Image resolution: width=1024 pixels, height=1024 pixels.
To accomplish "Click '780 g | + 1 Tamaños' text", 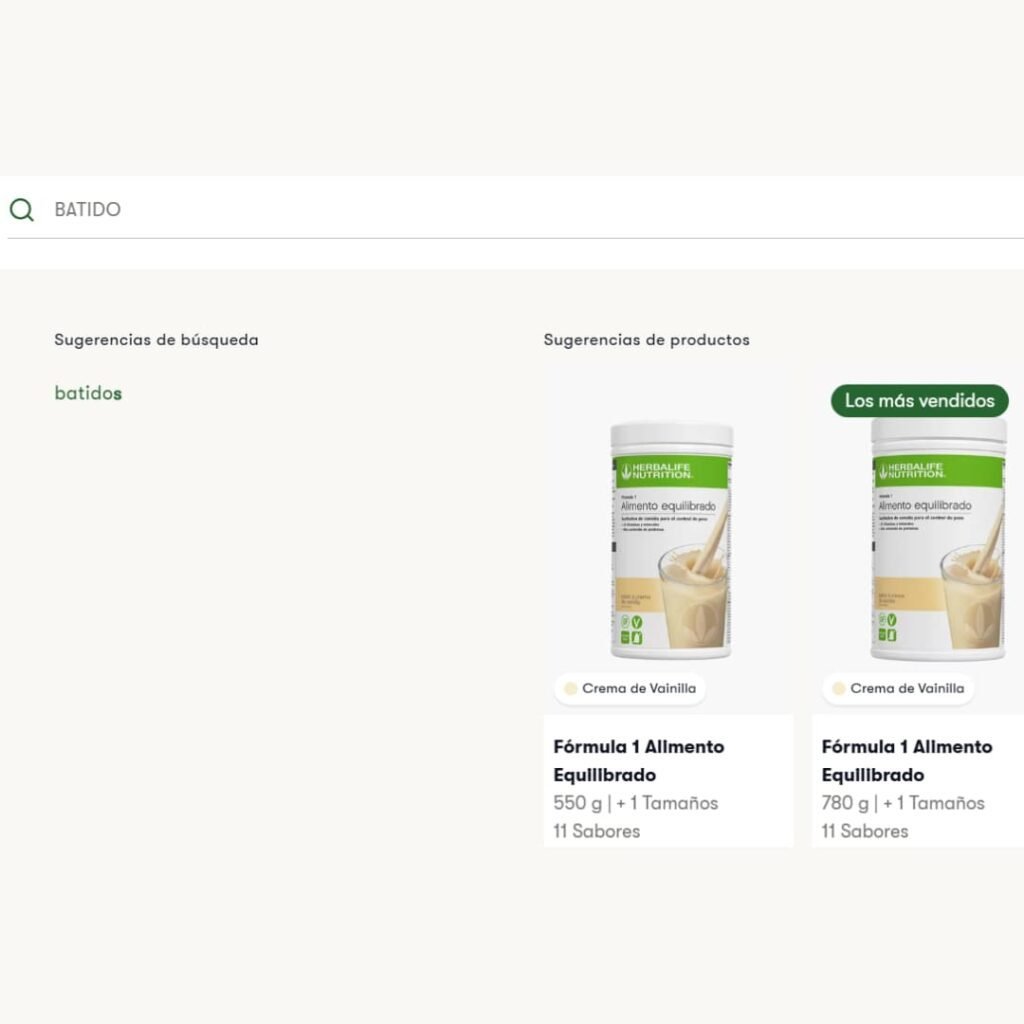I will click(x=903, y=803).
